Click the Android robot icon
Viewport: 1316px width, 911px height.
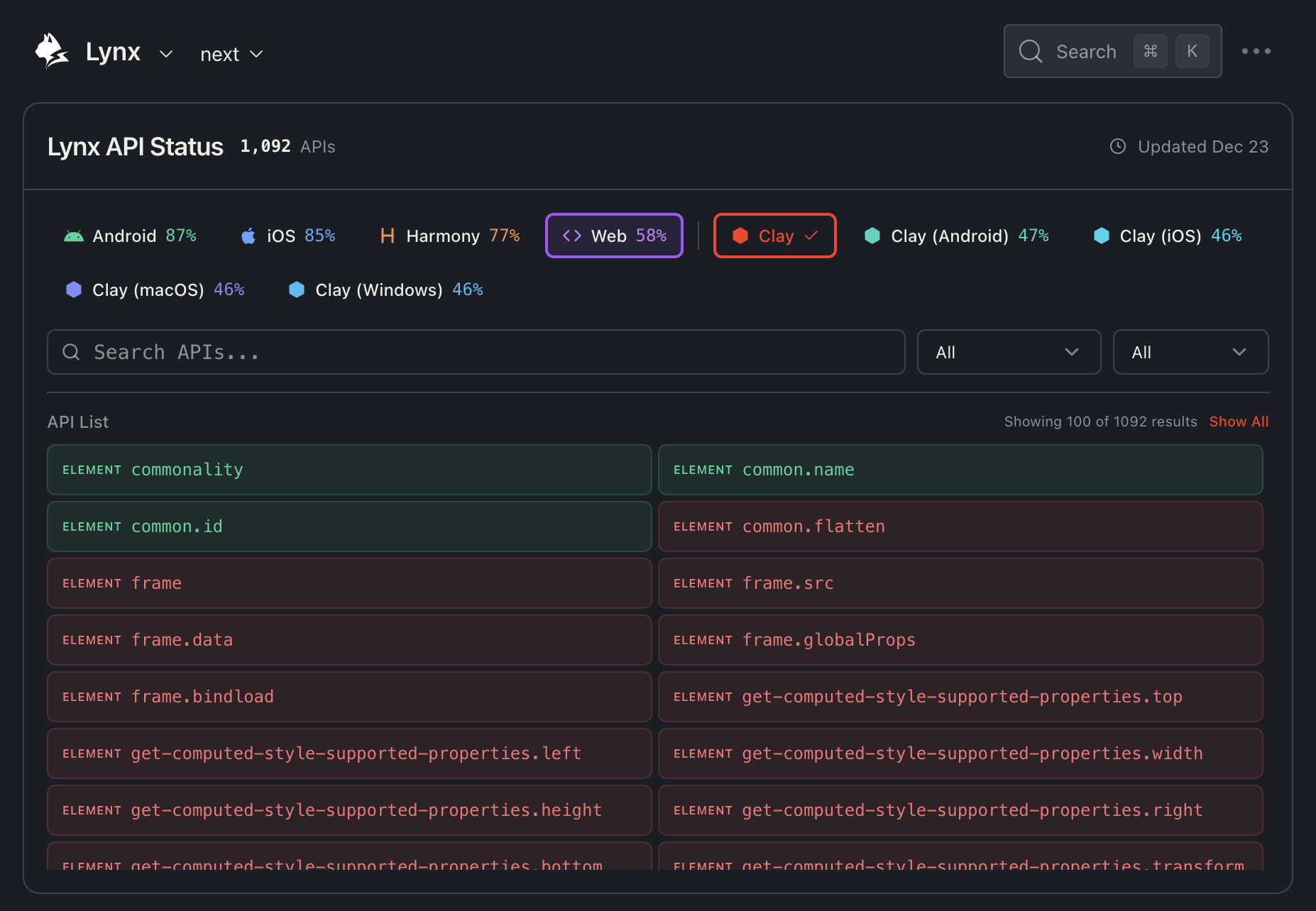pyautogui.click(x=73, y=236)
